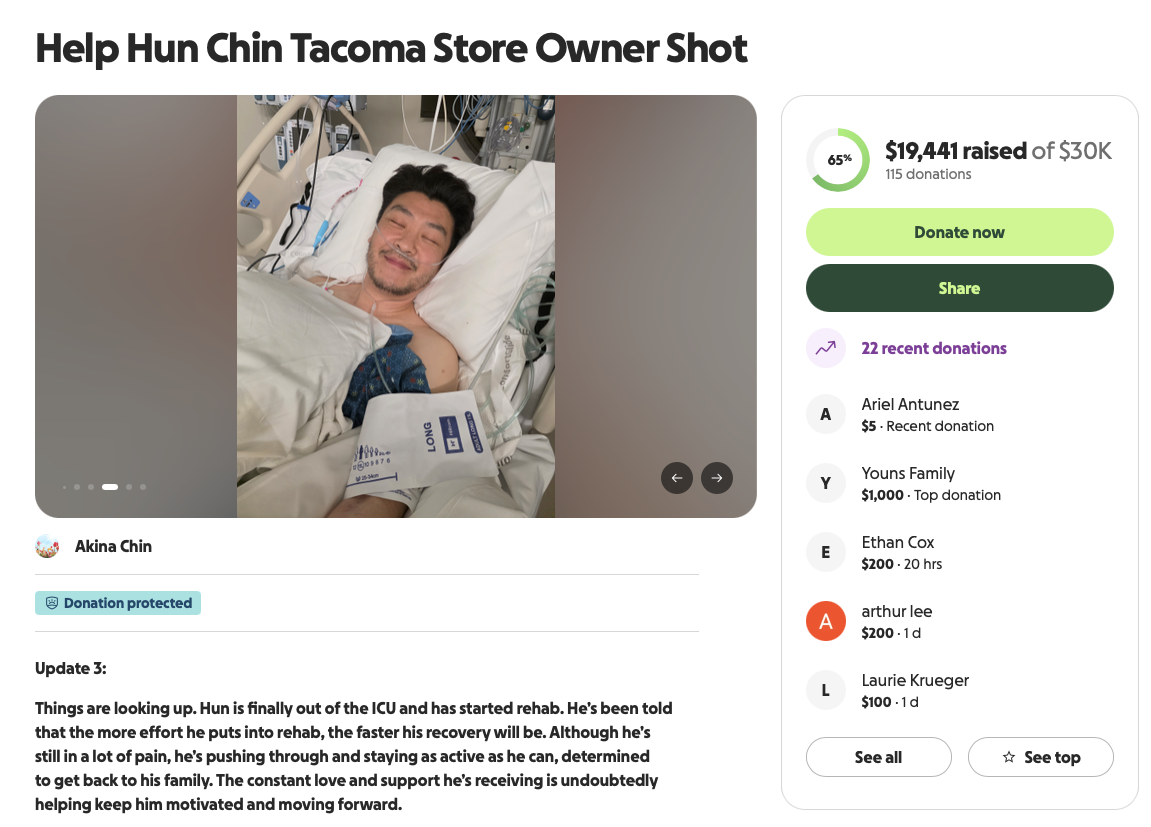
Task: Open the 22 recent donations link
Action: coord(934,348)
